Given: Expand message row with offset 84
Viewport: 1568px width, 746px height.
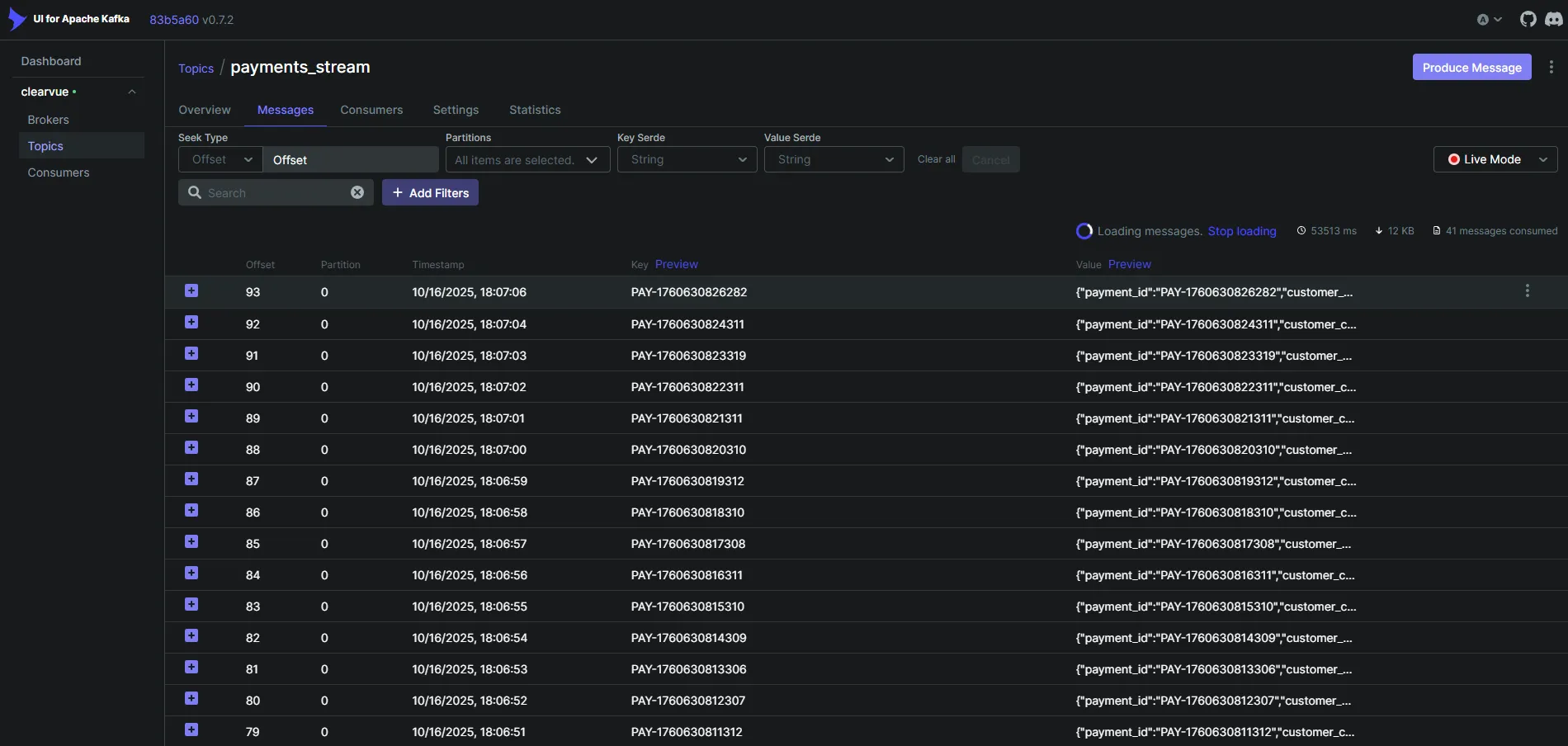Looking at the screenshot, I should point(191,573).
